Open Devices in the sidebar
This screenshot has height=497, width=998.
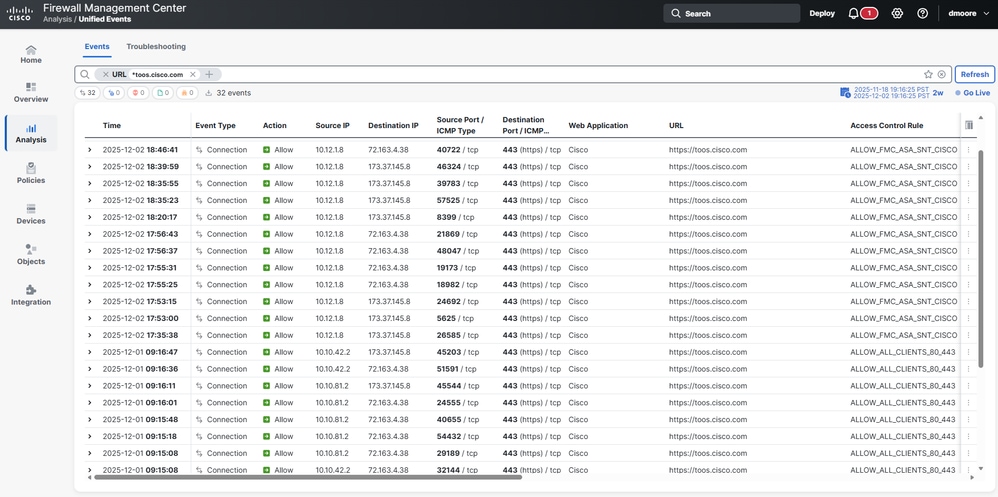tap(31, 214)
